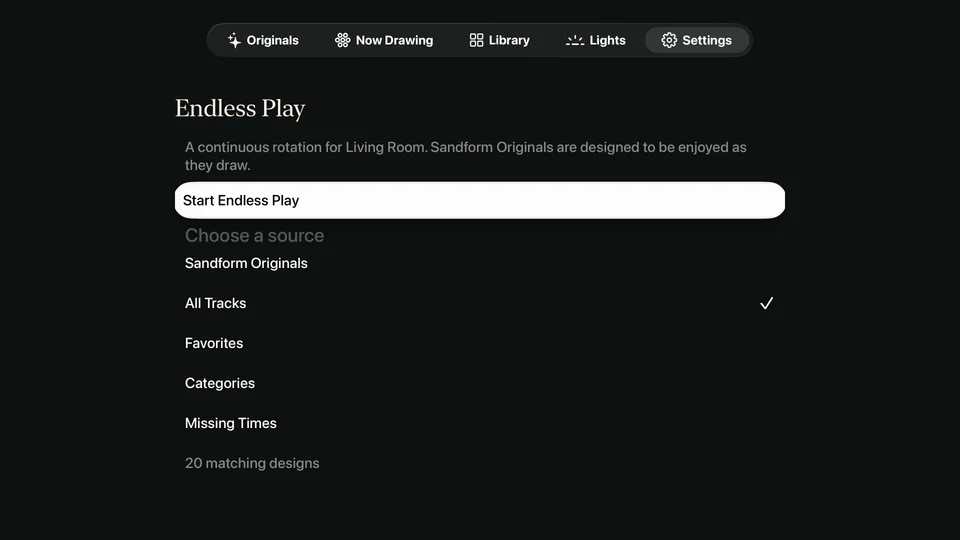Choose Favorites as source
Screen dimensions: 960x540
480,343
